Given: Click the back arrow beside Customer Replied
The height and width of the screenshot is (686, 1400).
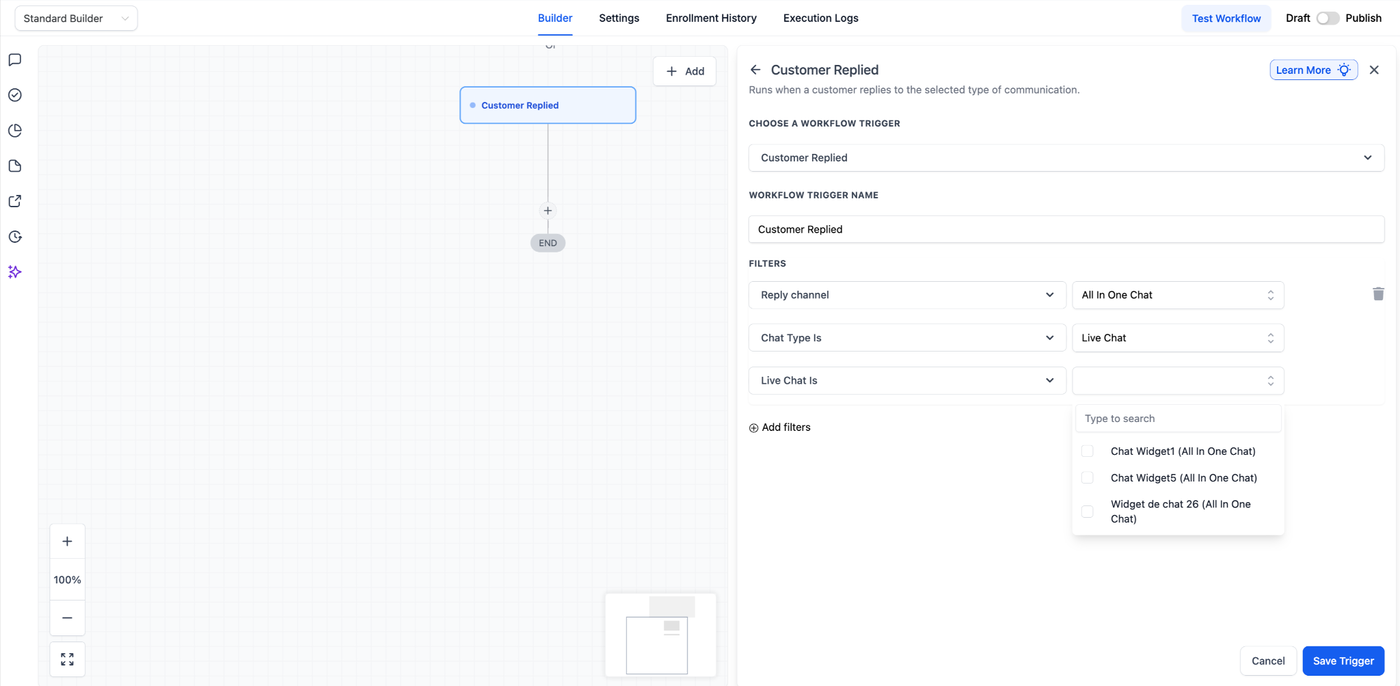Looking at the screenshot, I should pos(756,70).
